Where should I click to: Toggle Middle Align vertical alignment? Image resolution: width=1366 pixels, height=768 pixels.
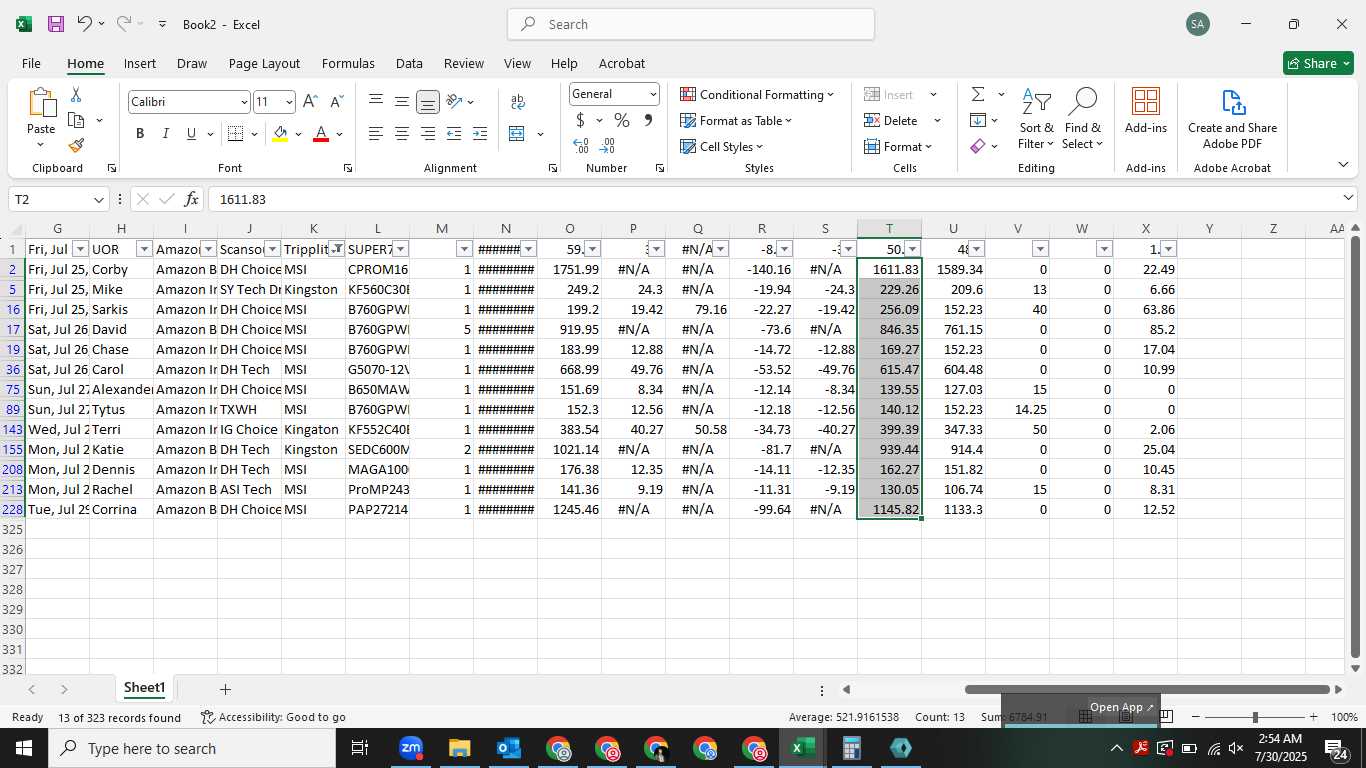401,101
